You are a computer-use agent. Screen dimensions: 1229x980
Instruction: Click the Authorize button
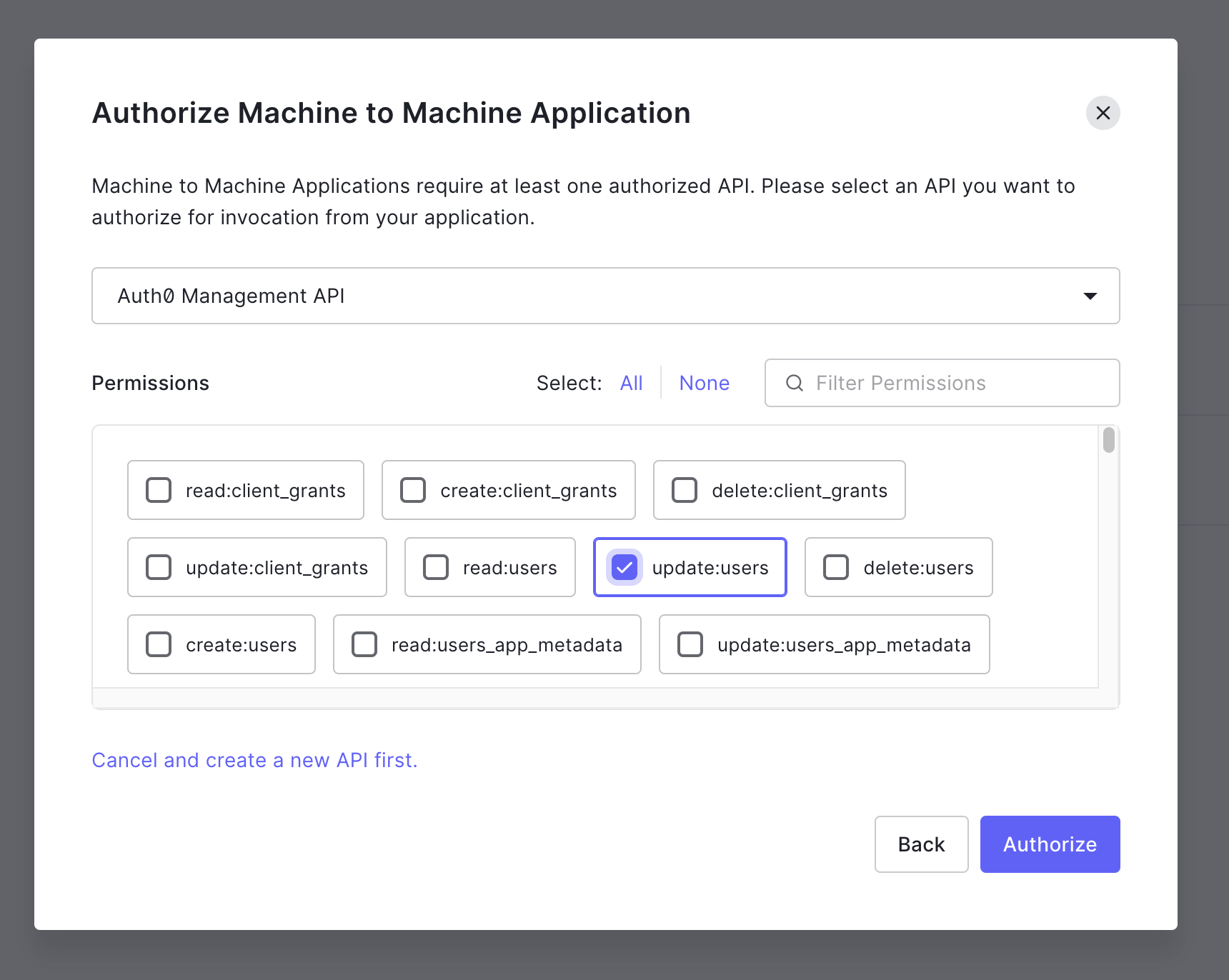coord(1050,844)
